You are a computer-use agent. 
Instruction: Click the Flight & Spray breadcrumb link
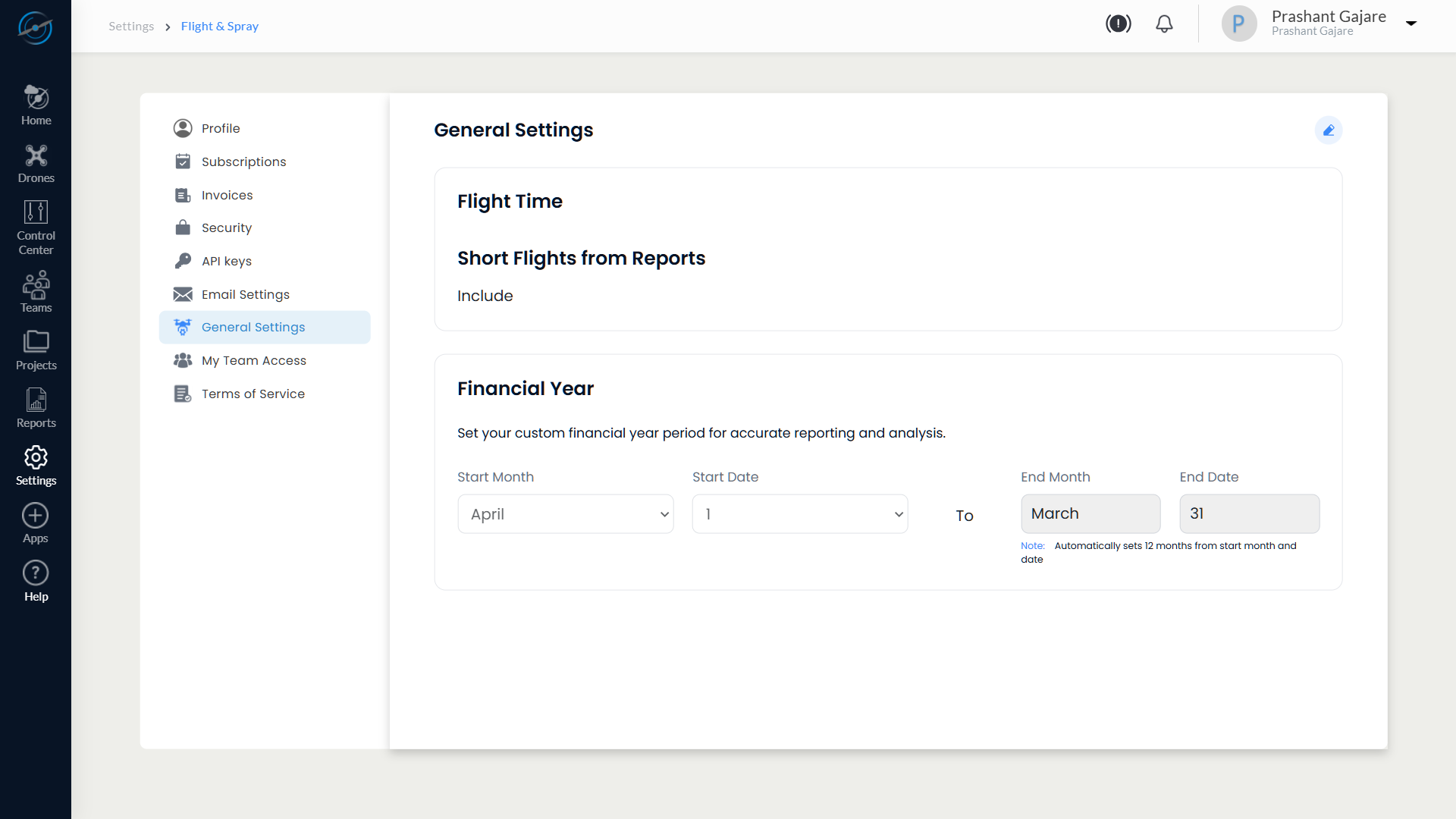pos(219,27)
